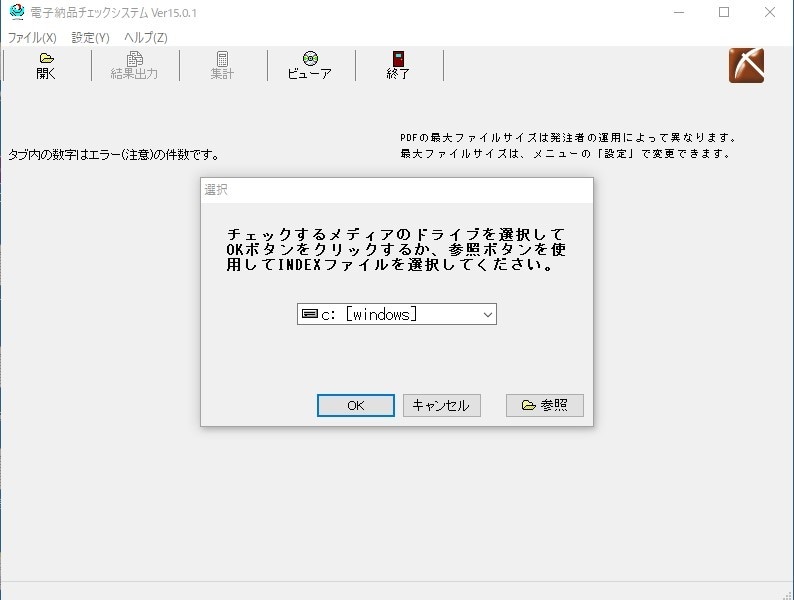Screen dimensions: 794x600
Task: Click the 参照 browse button
Action: 544,406
